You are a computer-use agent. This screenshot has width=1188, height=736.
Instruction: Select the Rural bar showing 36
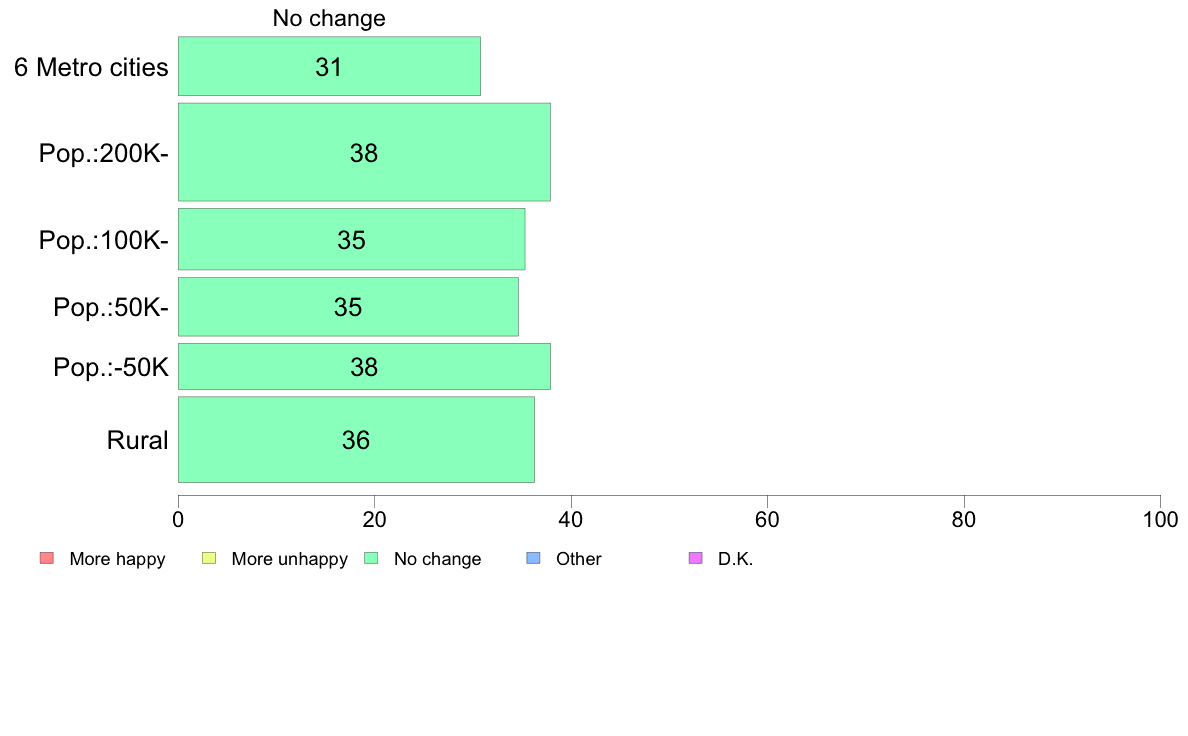click(356, 440)
